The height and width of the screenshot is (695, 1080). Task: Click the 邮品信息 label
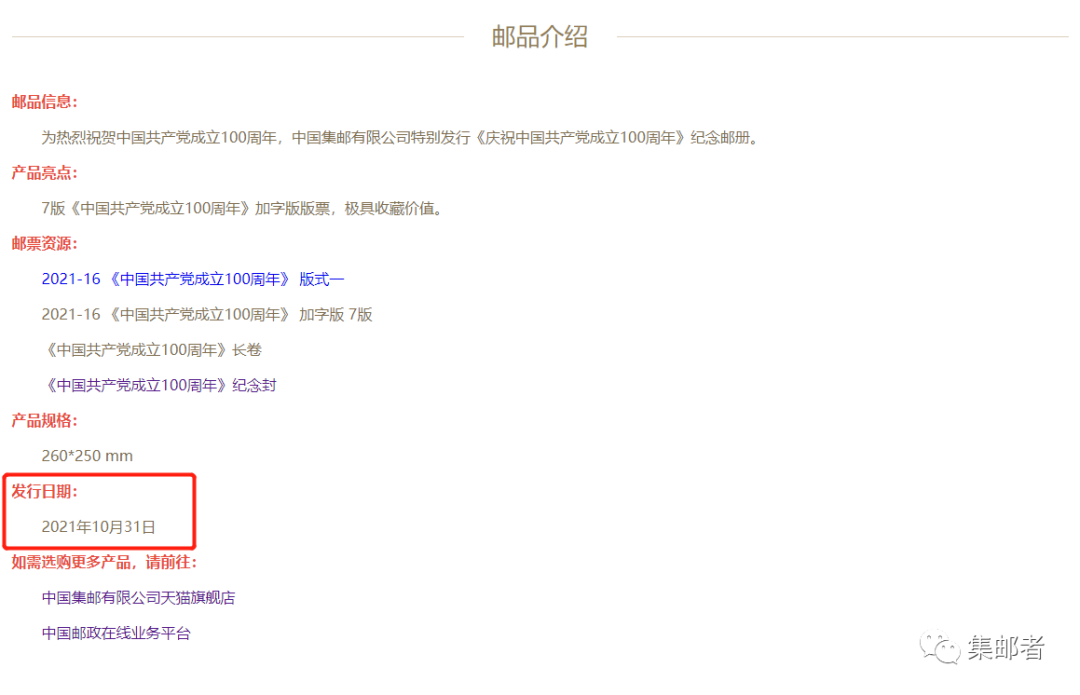coord(45,102)
